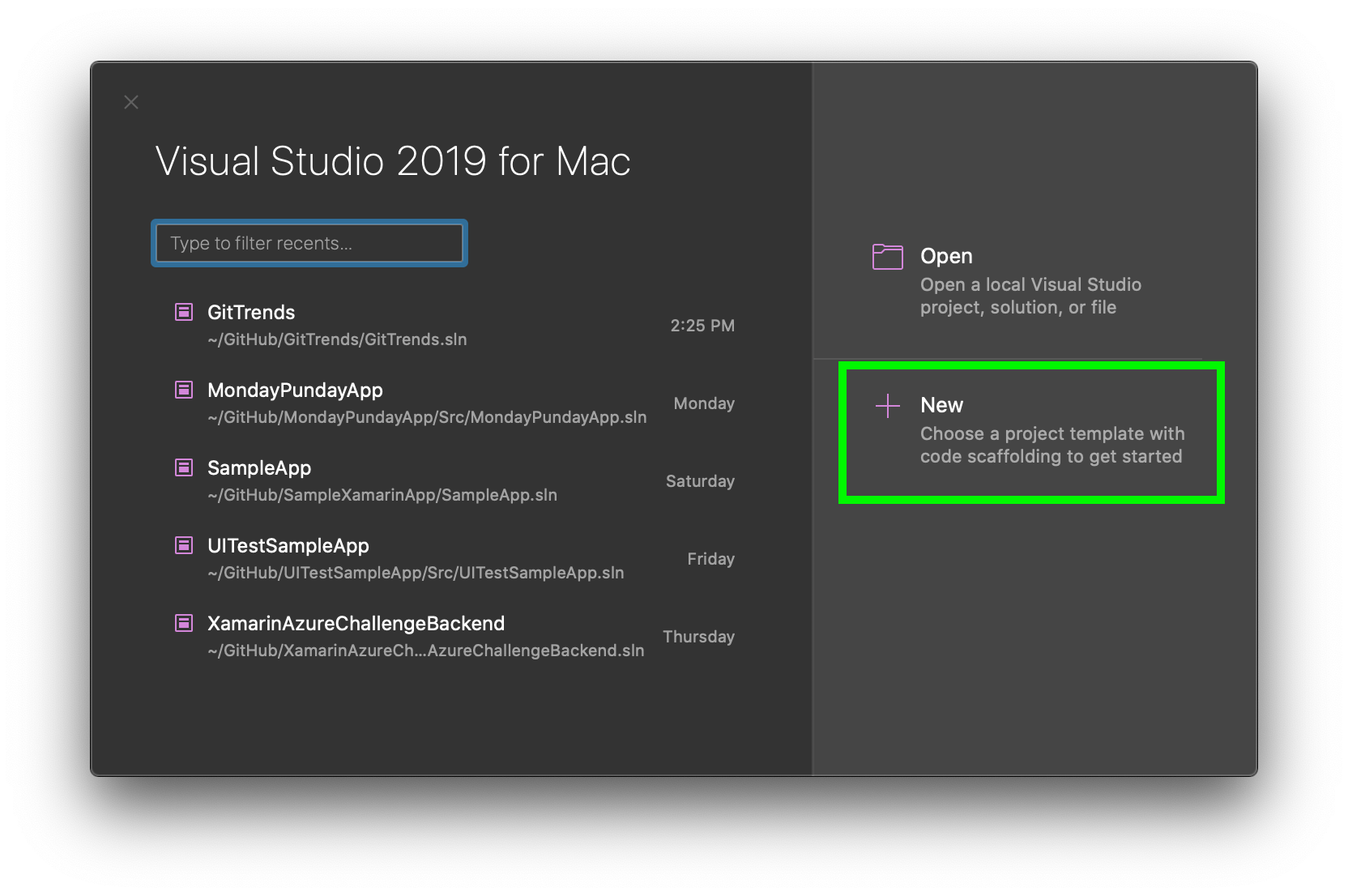
Task: Click the Monday timestamp
Action: coord(704,403)
